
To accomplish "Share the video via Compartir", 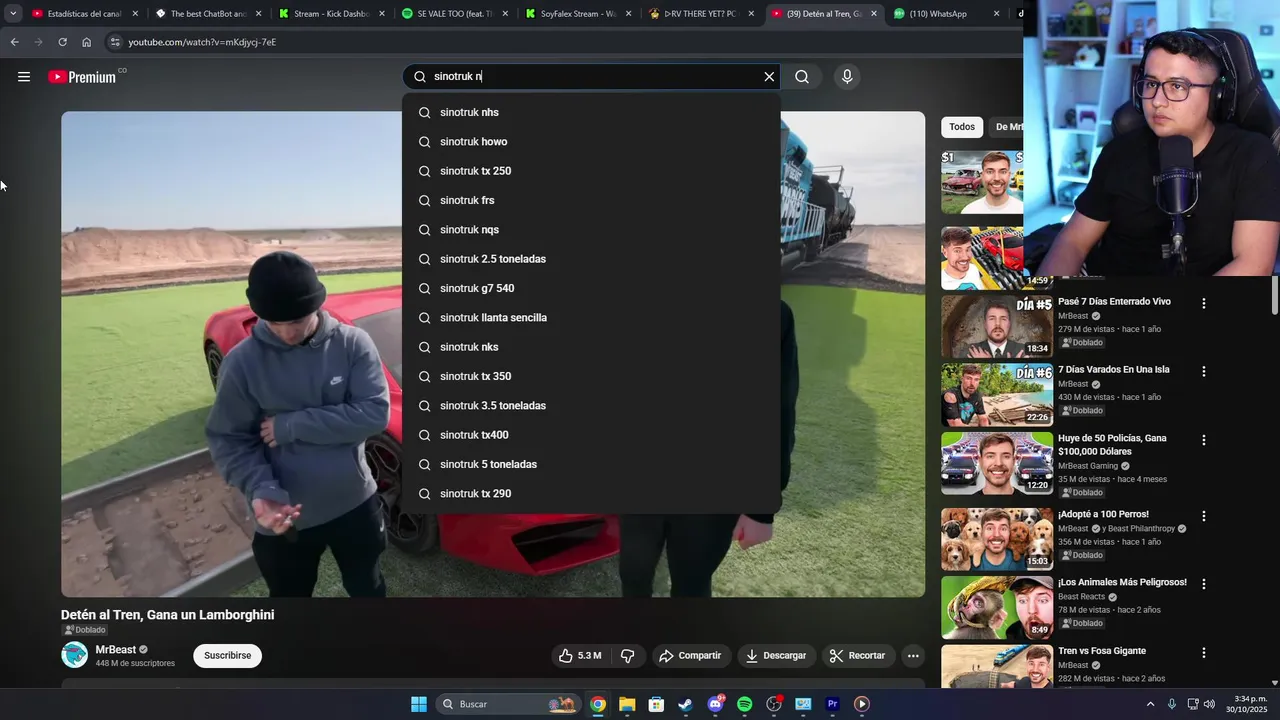I will [690, 656].
